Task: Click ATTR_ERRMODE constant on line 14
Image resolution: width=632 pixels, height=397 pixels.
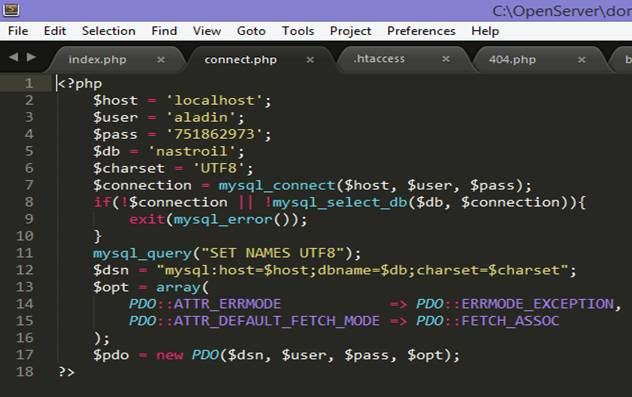Action: [227, 303]
